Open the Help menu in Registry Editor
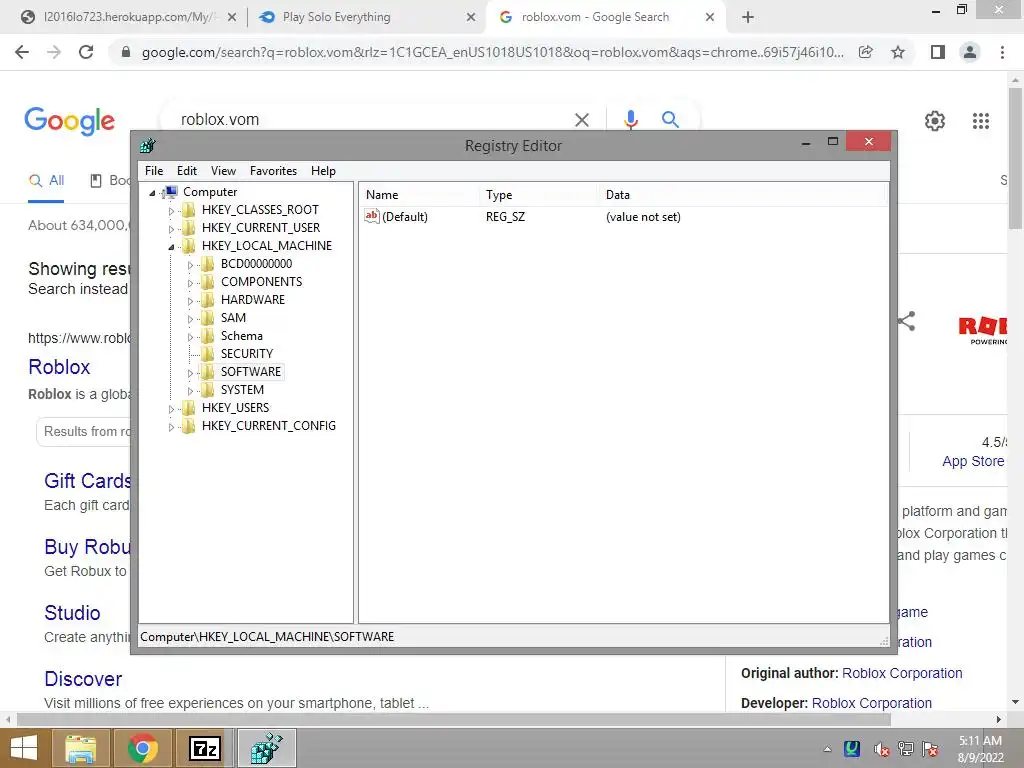The image size is (1024, 768). tap(323, 171)
